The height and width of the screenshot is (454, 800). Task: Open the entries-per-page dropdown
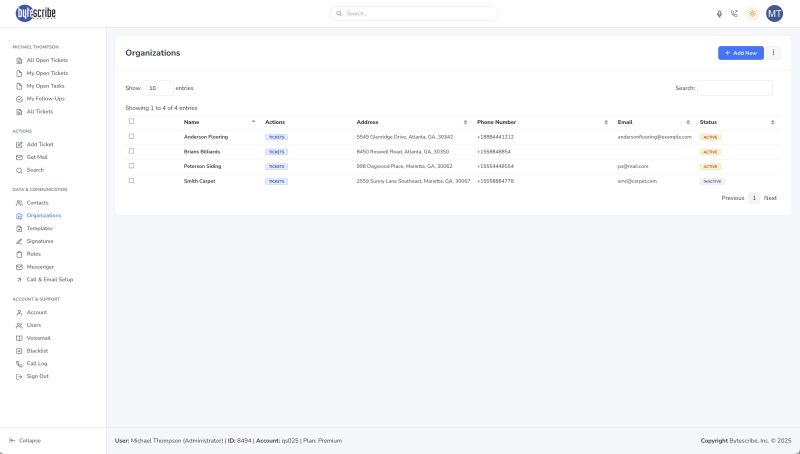click(x=158, y=88)
